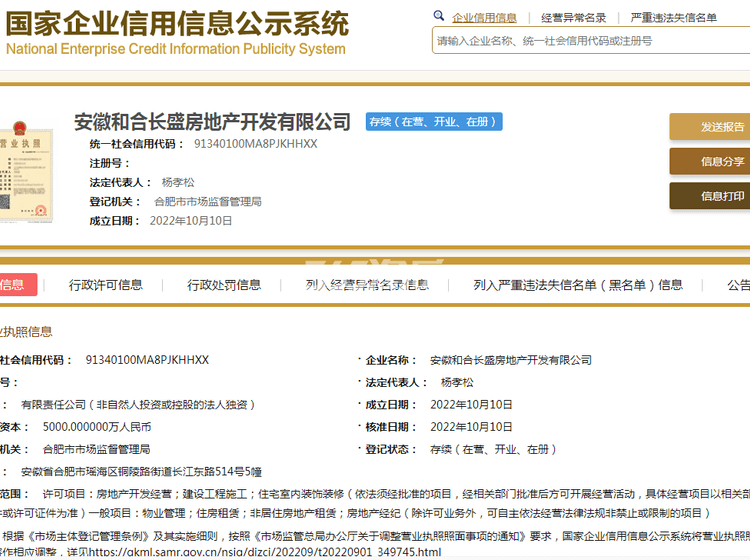Switch to the 行政处罚信息 tab

coord(224,285)
